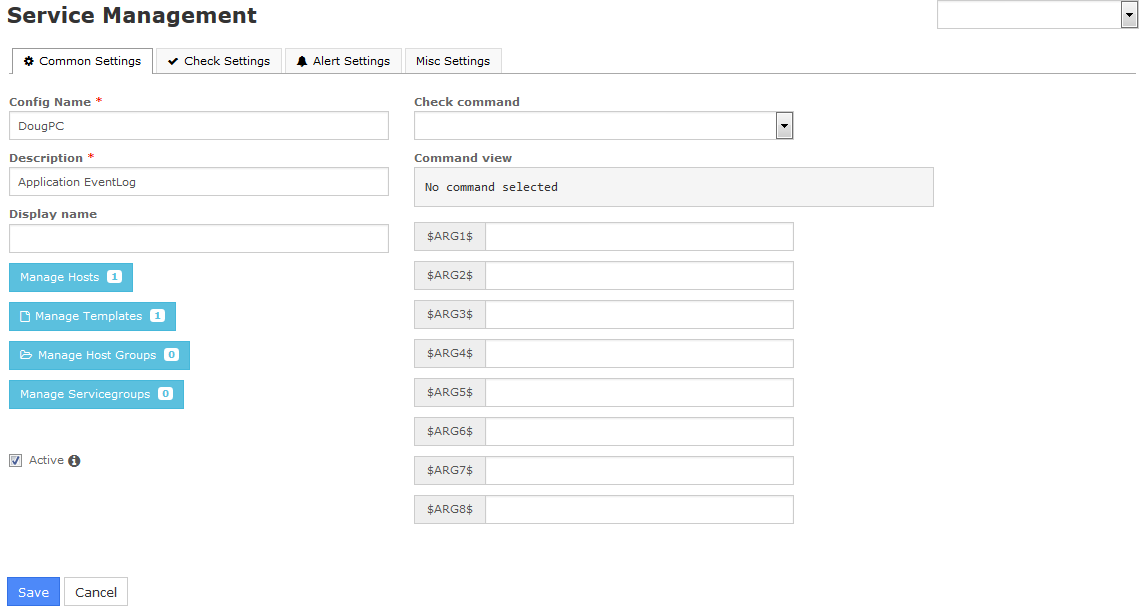
Task: Click the Cancel button
Action: coord(96,592)
